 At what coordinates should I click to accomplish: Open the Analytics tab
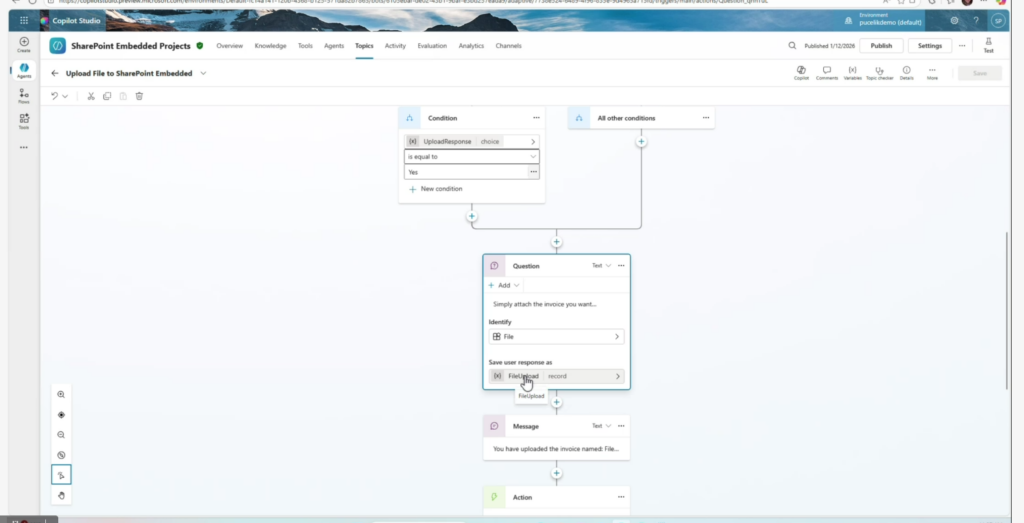471,46
